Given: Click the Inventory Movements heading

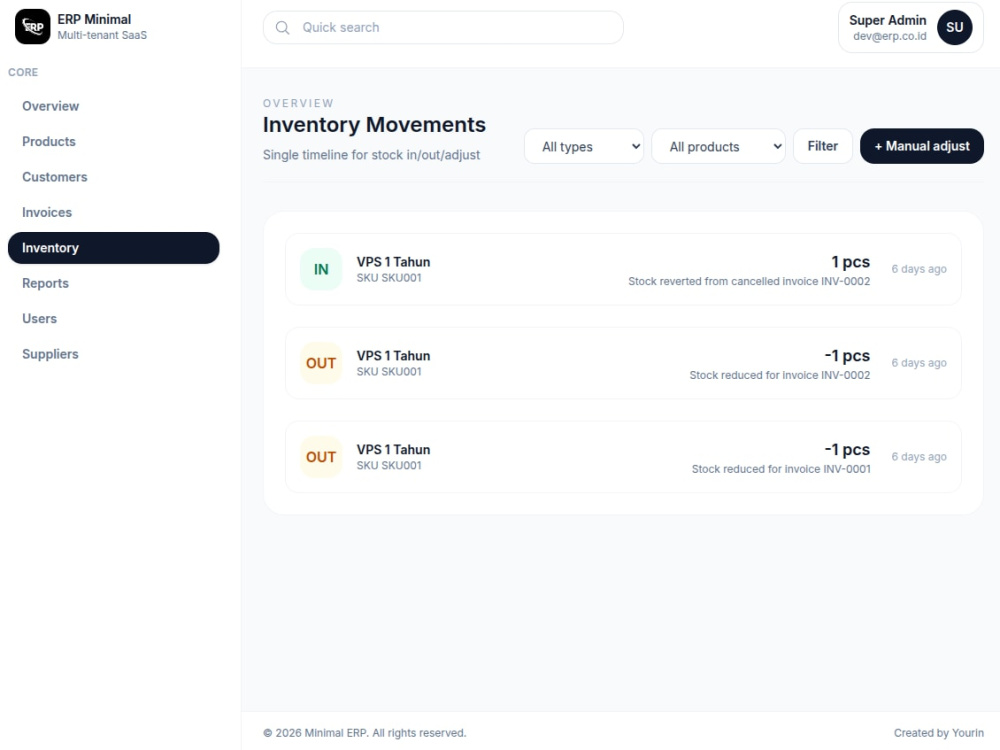Looking at the screenshot, I should [x=374, y=124].
